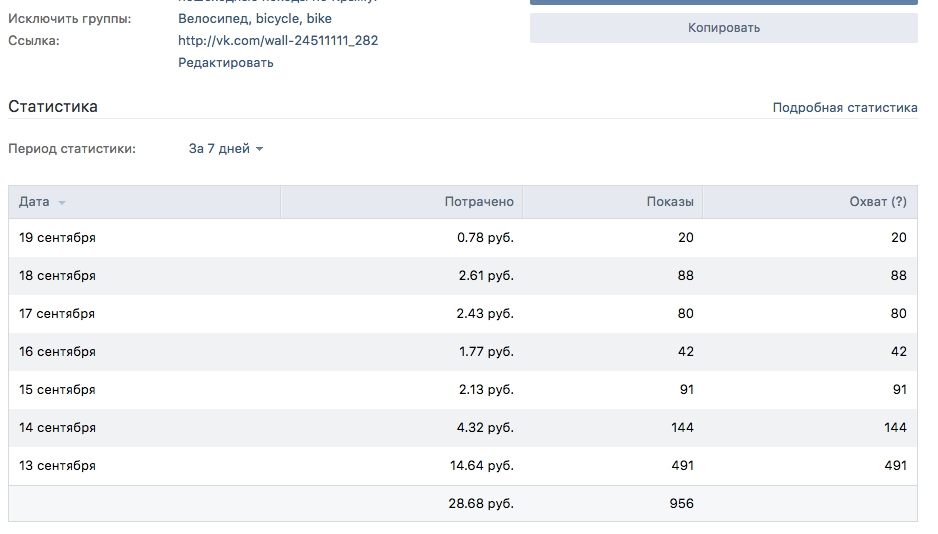This screenshot has width=938, height=534.
Task: Open the За 7 дней period dropdown
Action: click(x=226, y=149)
